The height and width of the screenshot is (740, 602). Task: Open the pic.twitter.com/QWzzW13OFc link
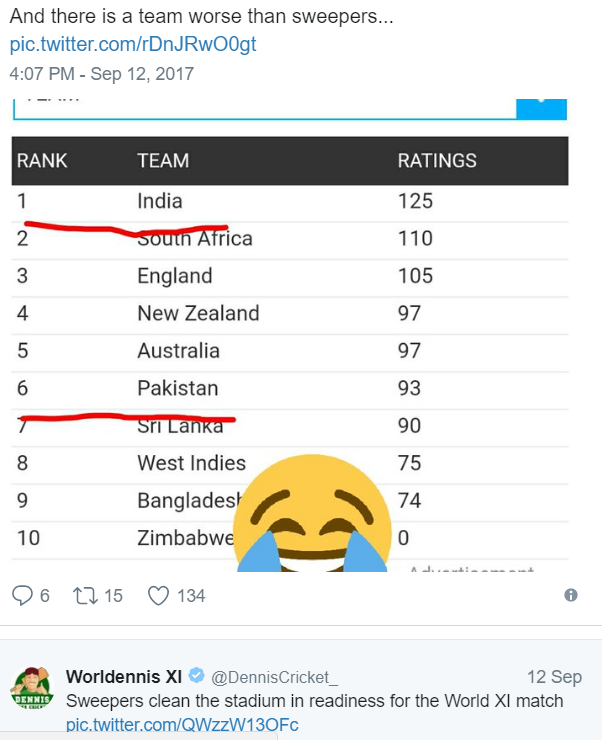(x=182, y=725)
